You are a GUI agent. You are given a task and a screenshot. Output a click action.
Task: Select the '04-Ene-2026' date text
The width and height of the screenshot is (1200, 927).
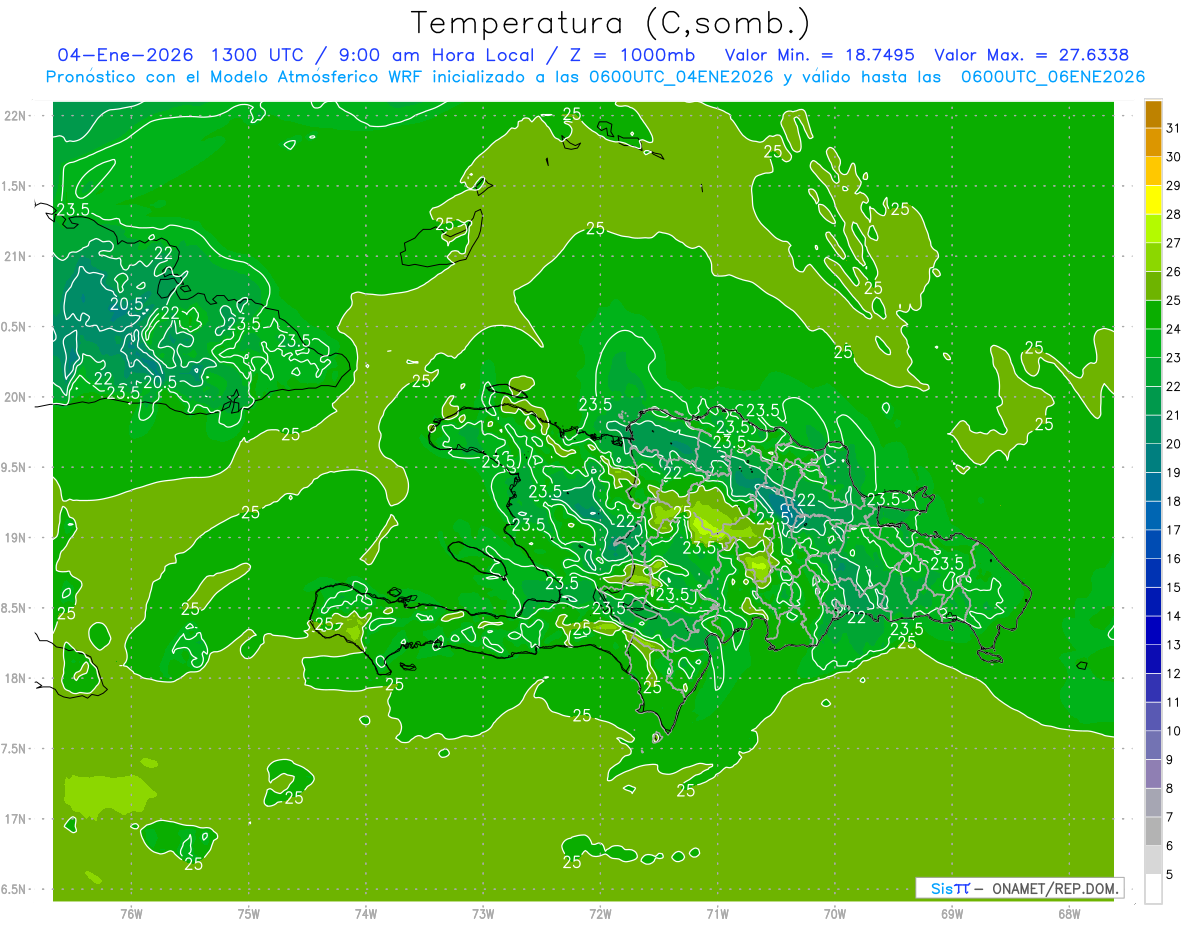point(126,55)
